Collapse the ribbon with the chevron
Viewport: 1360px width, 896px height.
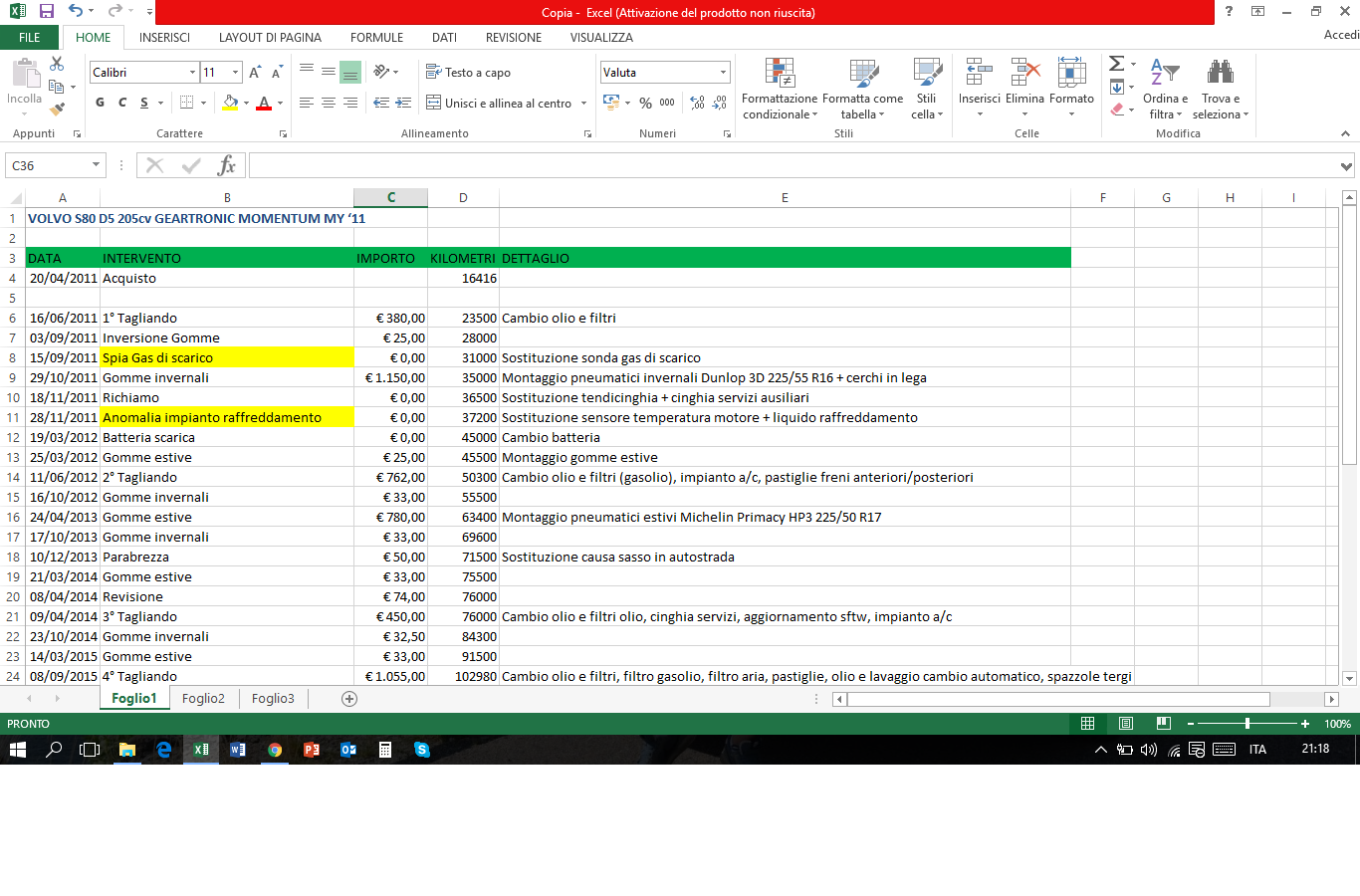tap(1345, 133)
